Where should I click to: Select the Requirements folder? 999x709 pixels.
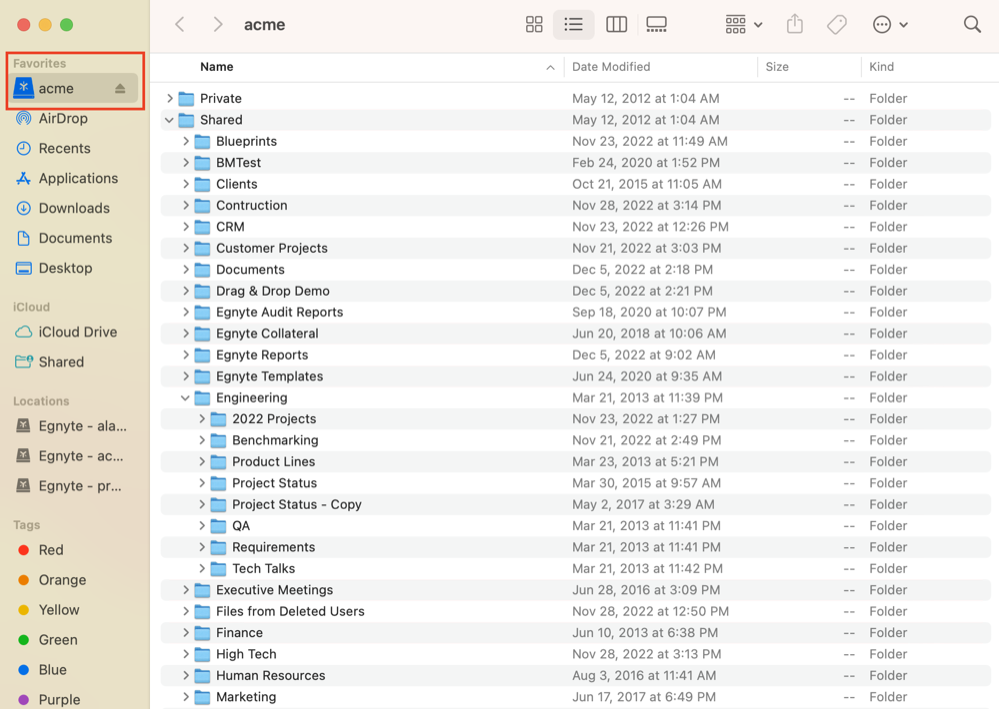coord(576,547)
